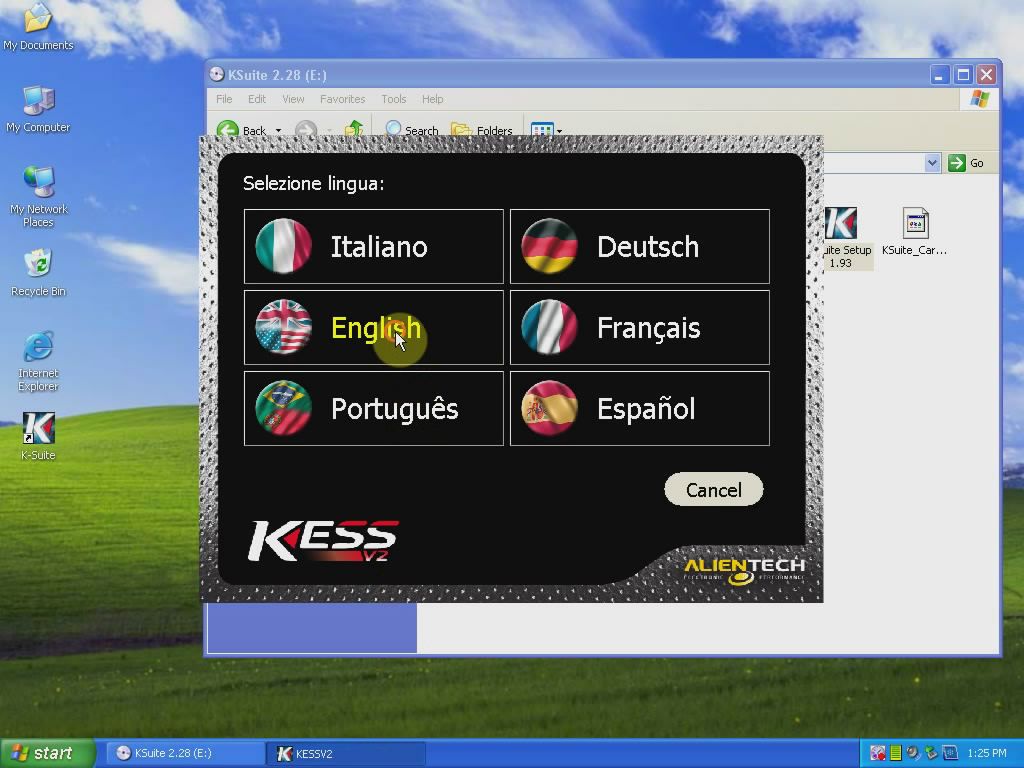Screen dimensions: 1024x768
Task: Select Internet Explorer desktop icon
Action: (x=38, y=361)
